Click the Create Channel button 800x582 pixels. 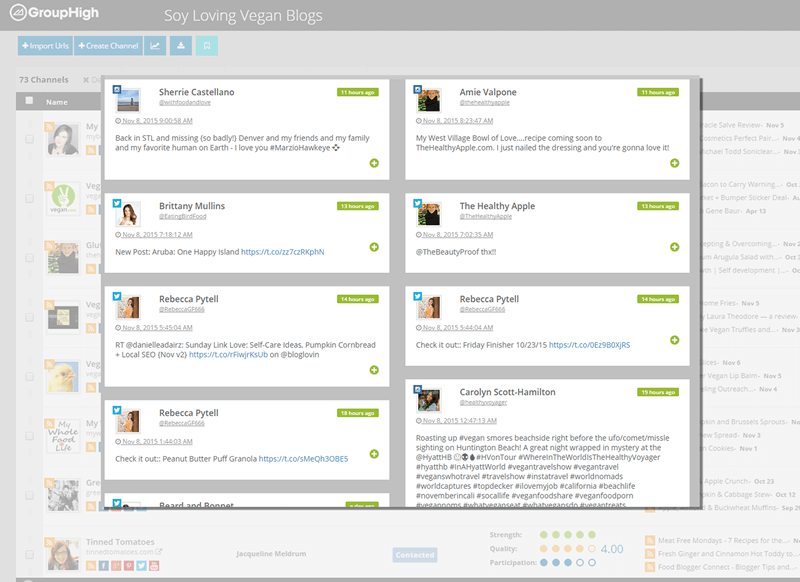coord(107,46)
